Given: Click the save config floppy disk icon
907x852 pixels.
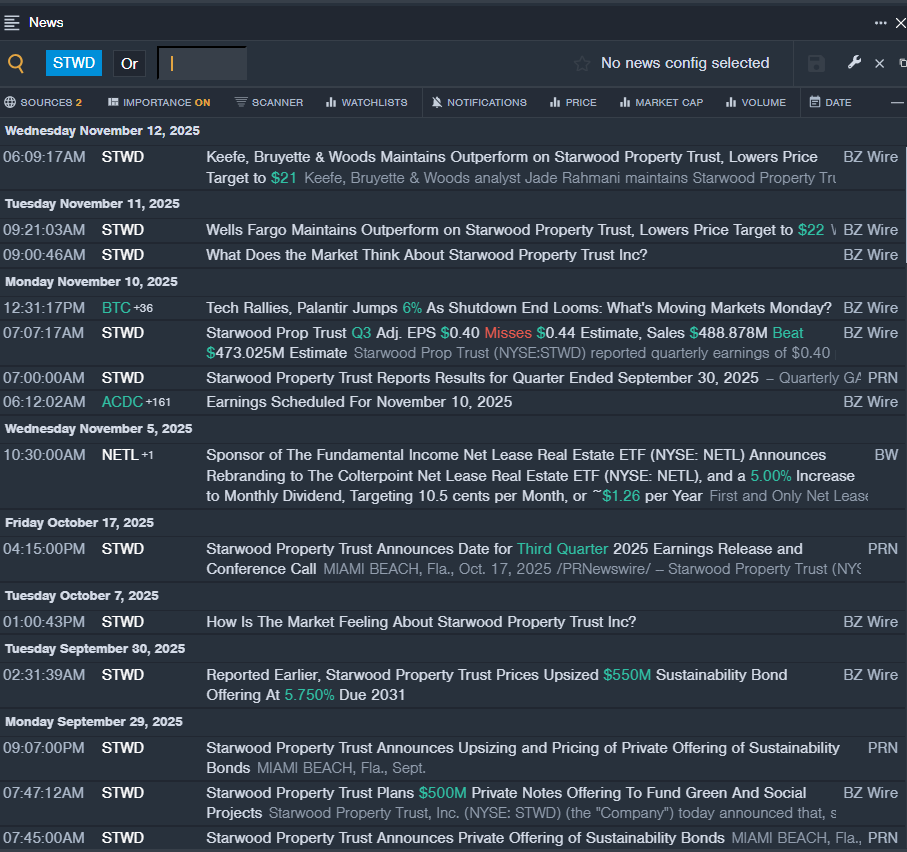Looking at the screenshot, I should 816,64.
